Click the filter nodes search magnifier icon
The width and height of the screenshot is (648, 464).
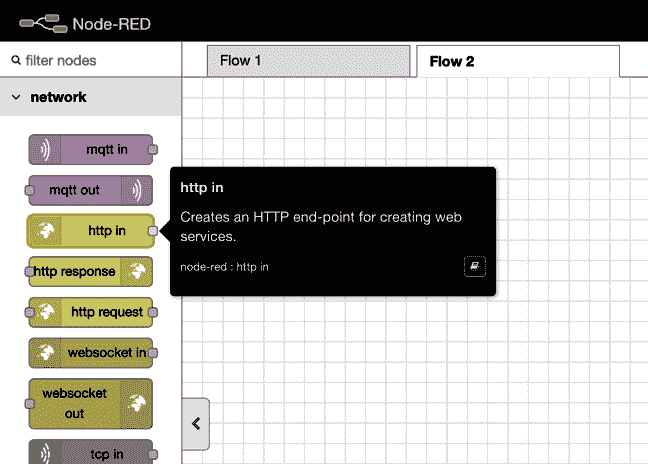coord(16,60)
